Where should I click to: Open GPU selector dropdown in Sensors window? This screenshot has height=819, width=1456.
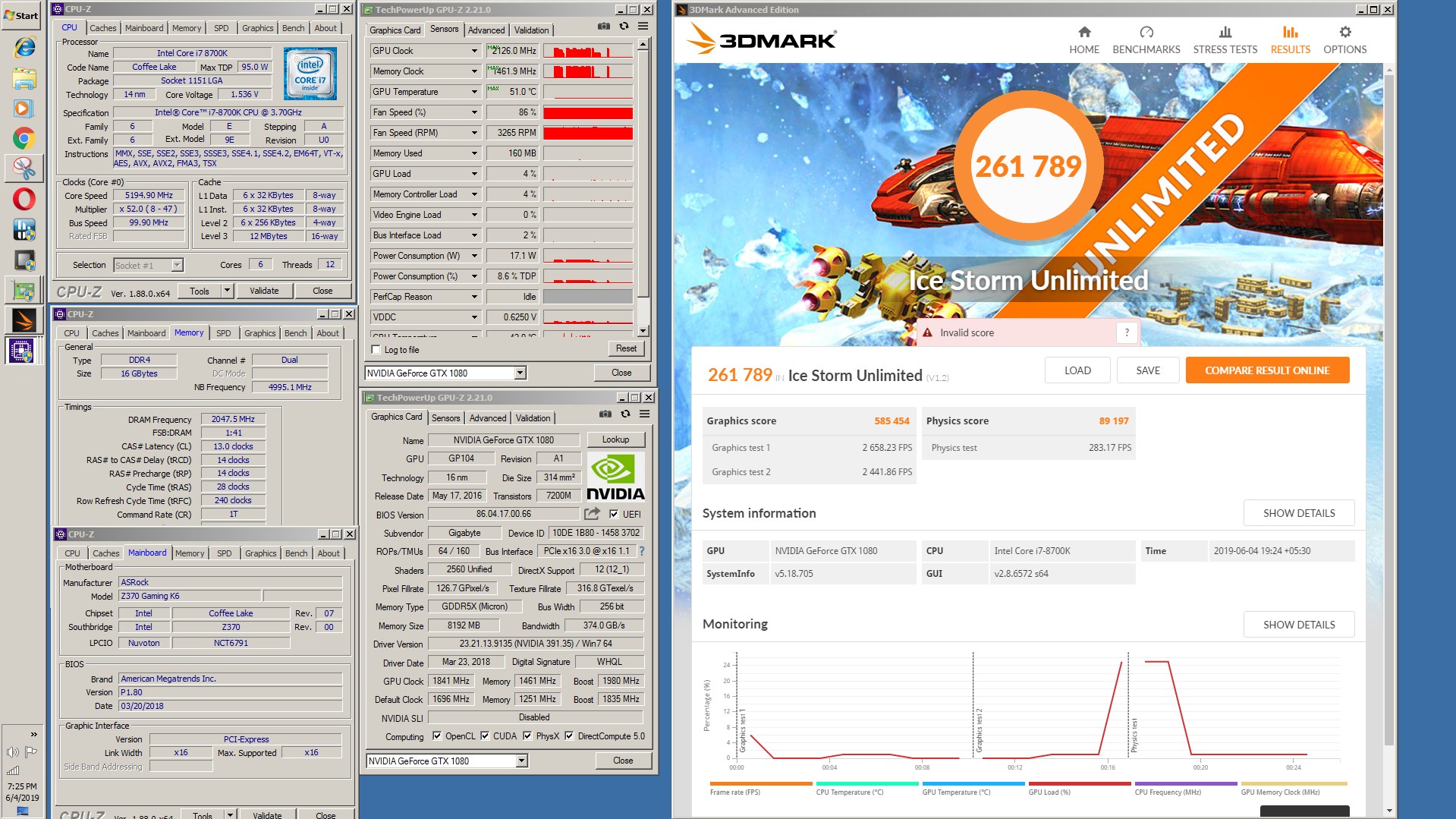(x=520, y=373)
